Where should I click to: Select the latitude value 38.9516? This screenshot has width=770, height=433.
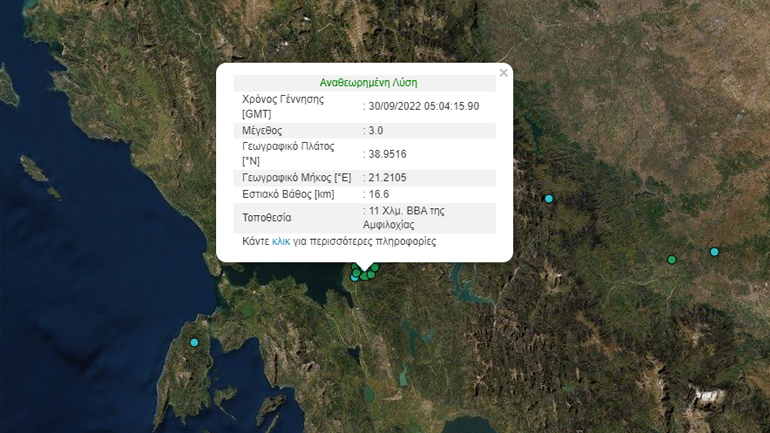(387, 154)
